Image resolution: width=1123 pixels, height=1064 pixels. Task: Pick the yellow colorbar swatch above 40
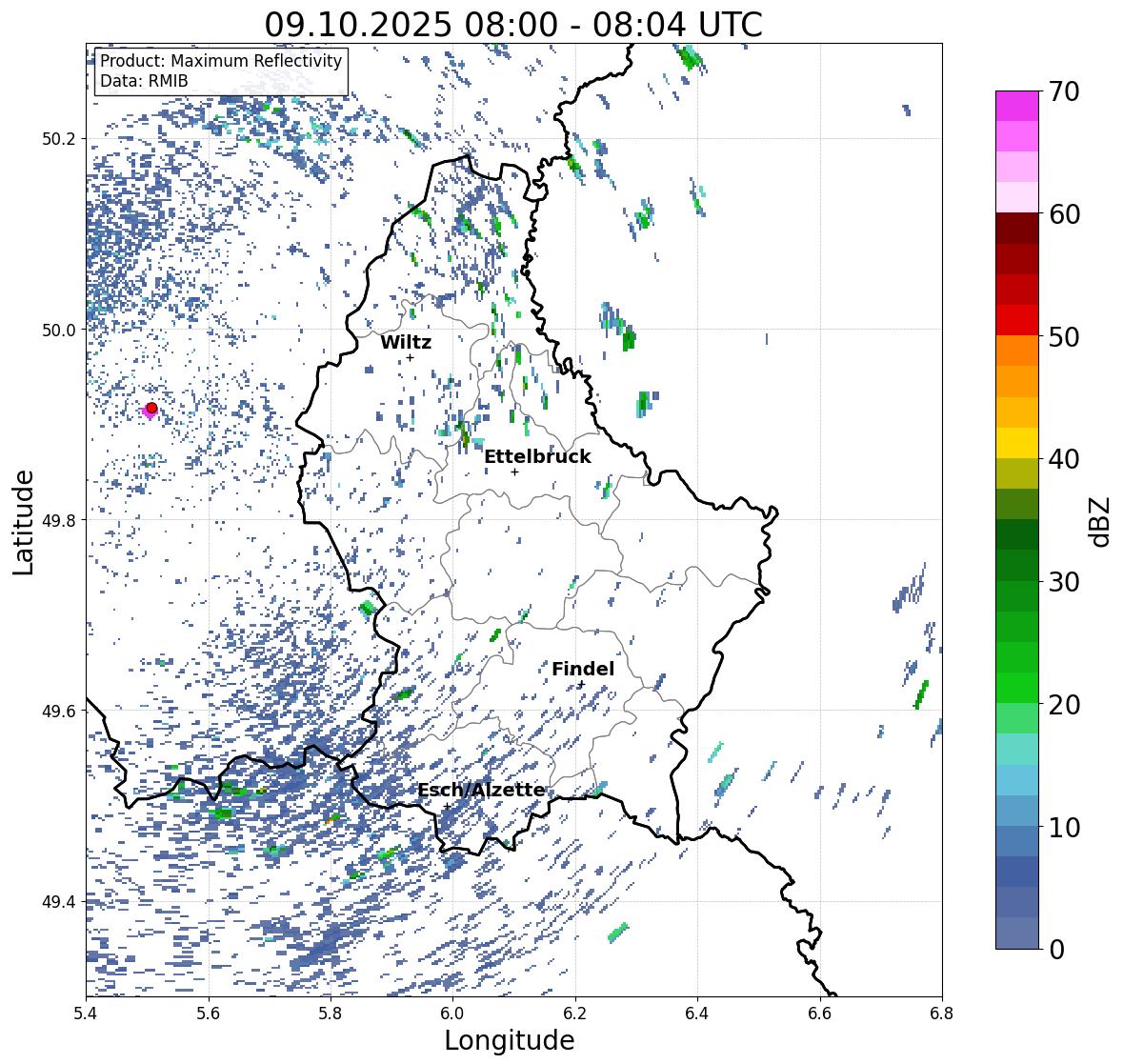(1017, 443)
